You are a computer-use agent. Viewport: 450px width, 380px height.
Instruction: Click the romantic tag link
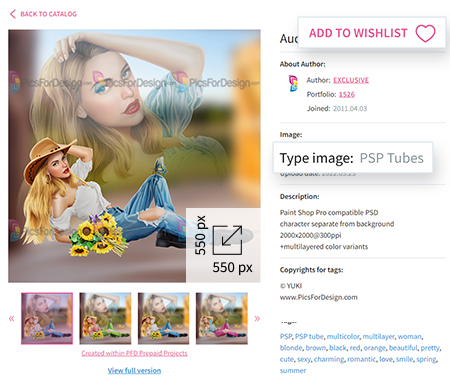click(361, 359)
